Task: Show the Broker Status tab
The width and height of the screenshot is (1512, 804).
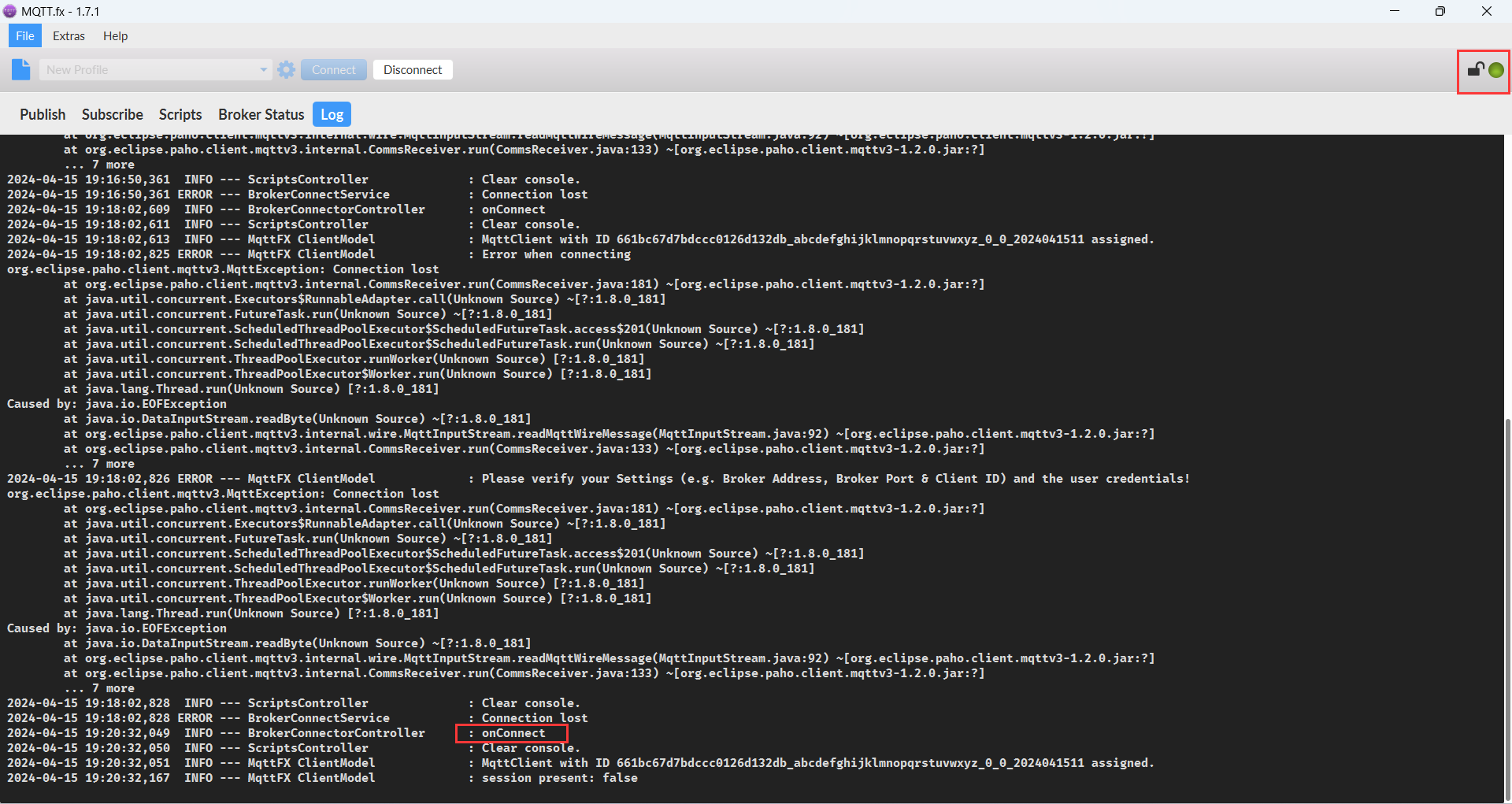Action: coord(261,114)
